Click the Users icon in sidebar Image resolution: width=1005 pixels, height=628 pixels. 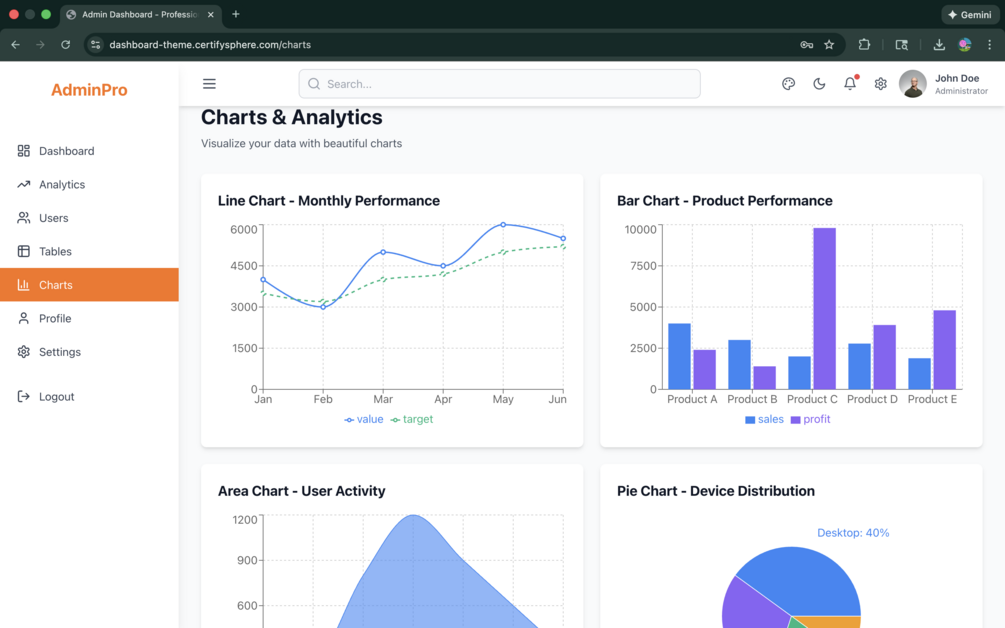24,218
